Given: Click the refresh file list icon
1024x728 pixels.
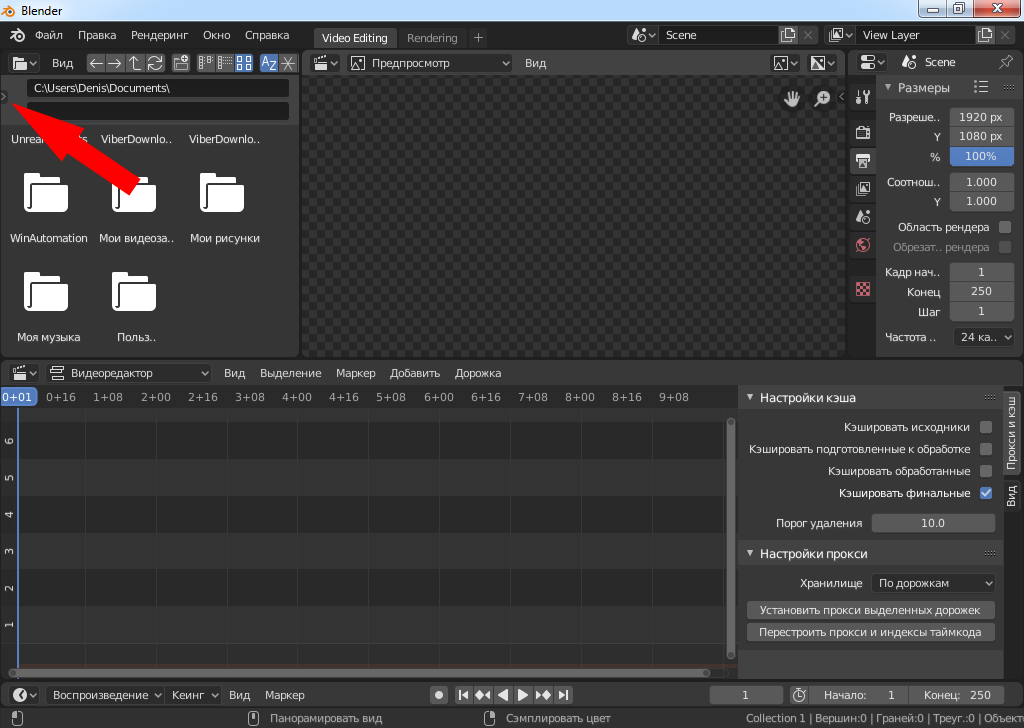Looking at the screenshot, I should (155, 63).
